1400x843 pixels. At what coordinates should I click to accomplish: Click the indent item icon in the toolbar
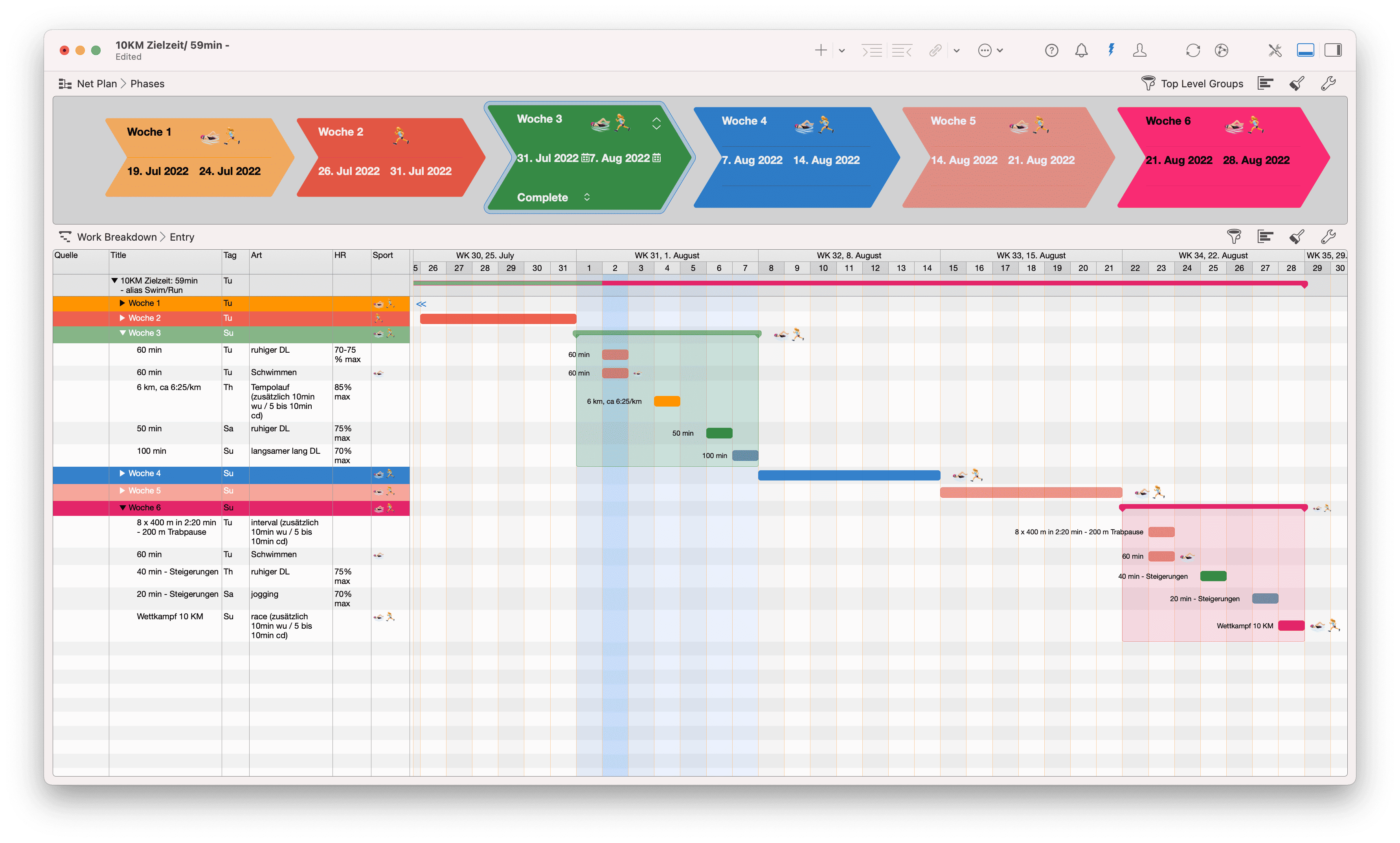(x=872, y=51)
